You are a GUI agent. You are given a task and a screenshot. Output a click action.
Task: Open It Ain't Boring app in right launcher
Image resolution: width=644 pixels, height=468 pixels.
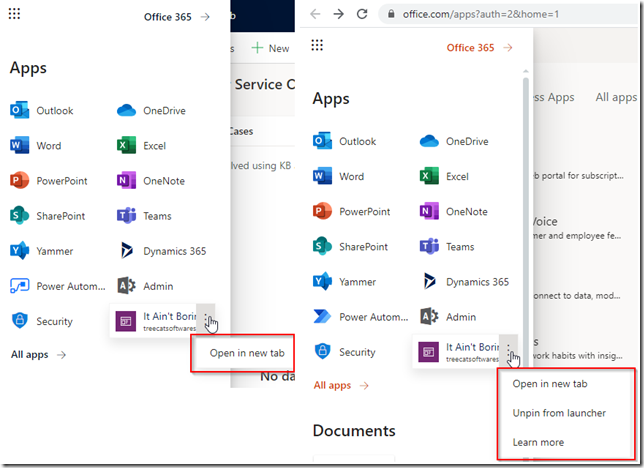tap(458, 352)
